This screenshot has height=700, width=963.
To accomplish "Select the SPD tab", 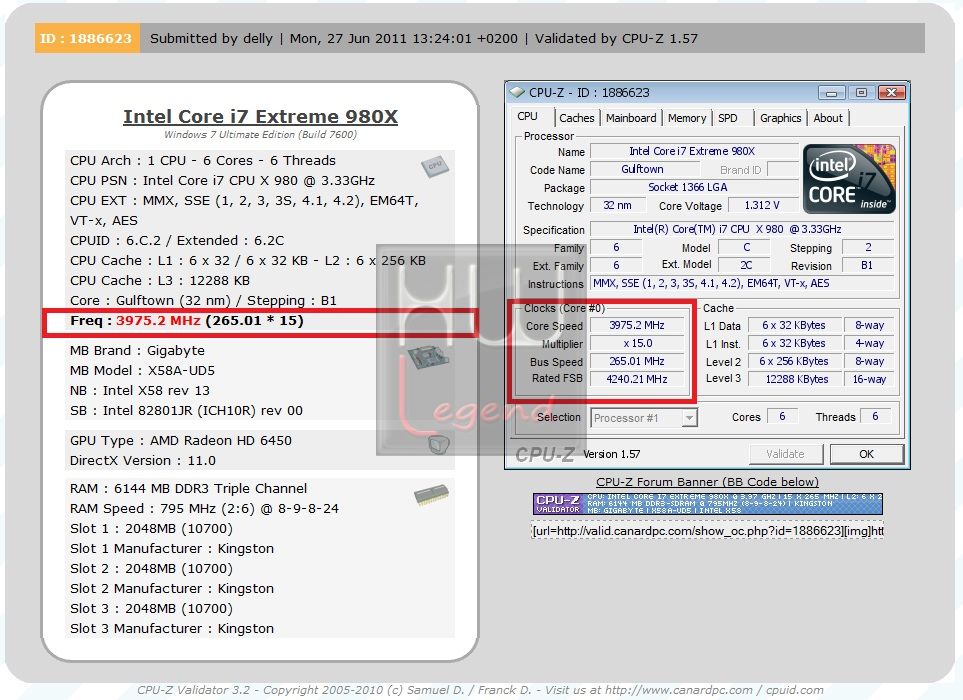I will [x=728, y=118].
